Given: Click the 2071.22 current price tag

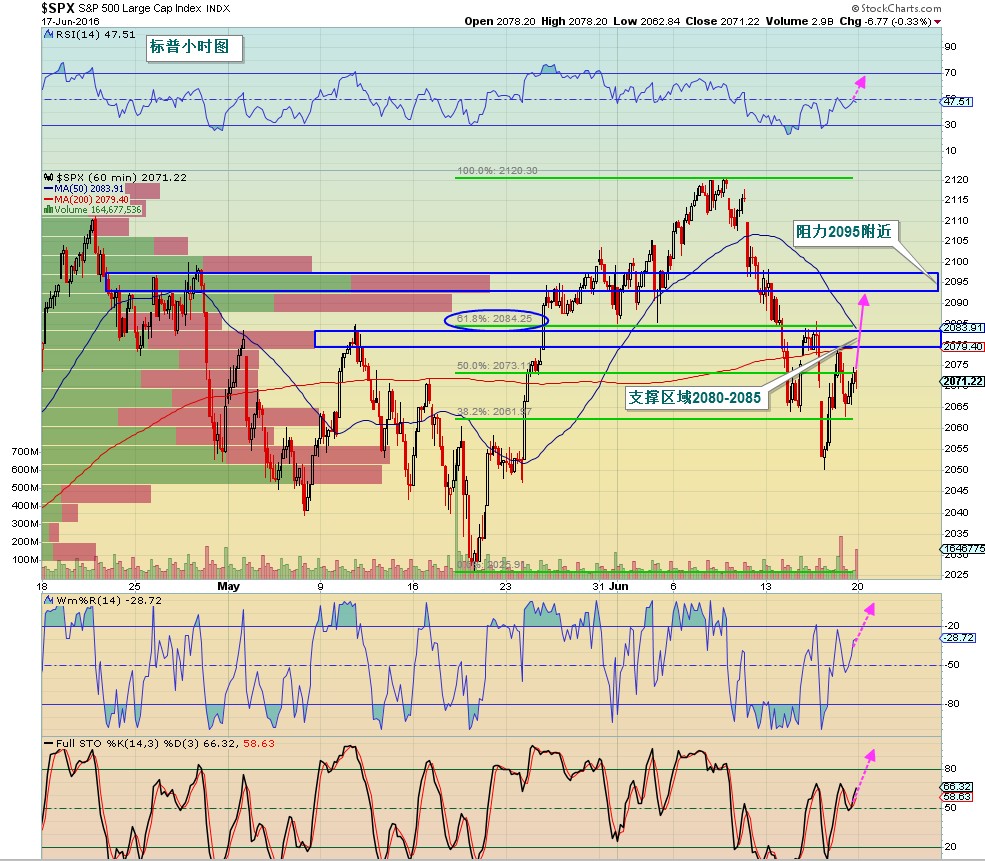Looking at the screenshot, I should click(x=962, y=381).
